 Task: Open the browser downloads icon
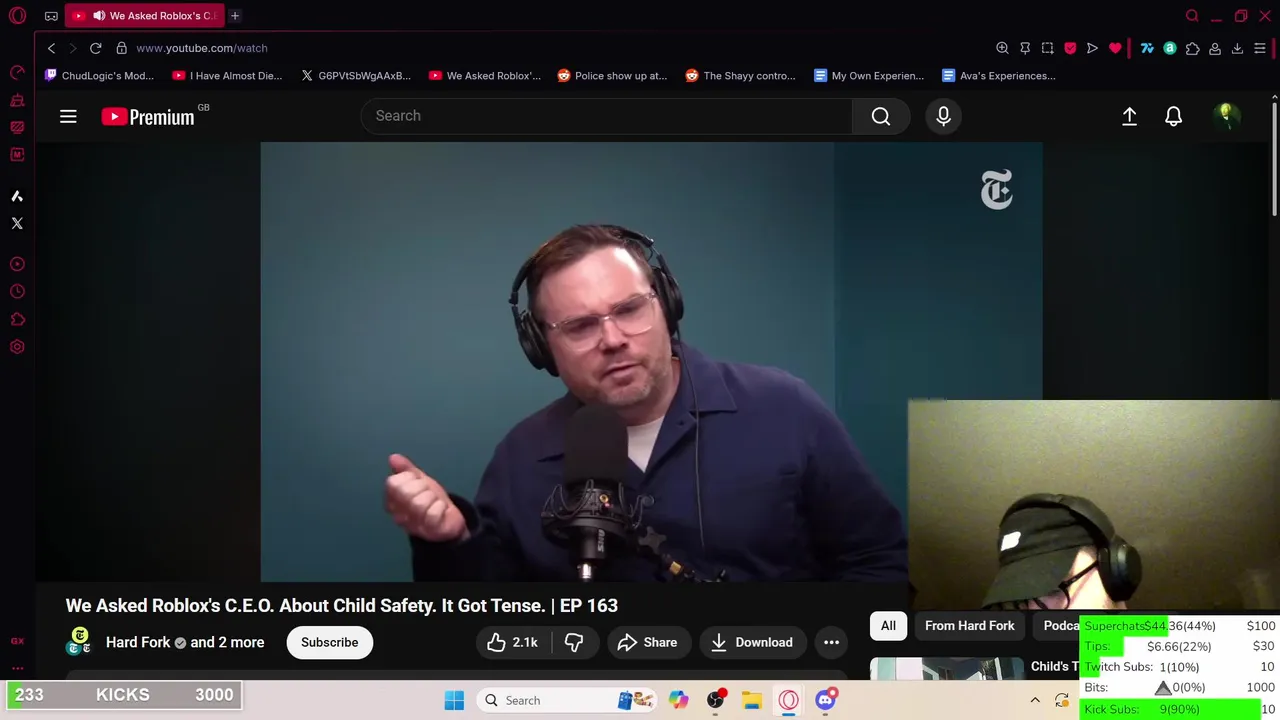[x=1237, y=48]
